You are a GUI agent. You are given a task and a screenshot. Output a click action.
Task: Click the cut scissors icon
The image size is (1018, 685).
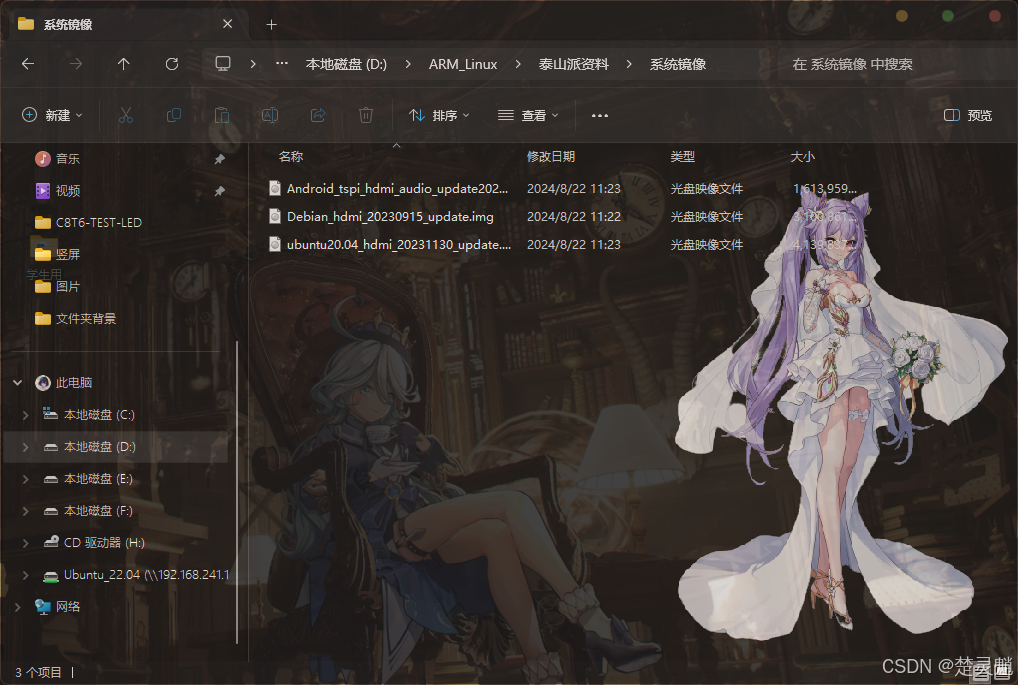click(126, 116)
